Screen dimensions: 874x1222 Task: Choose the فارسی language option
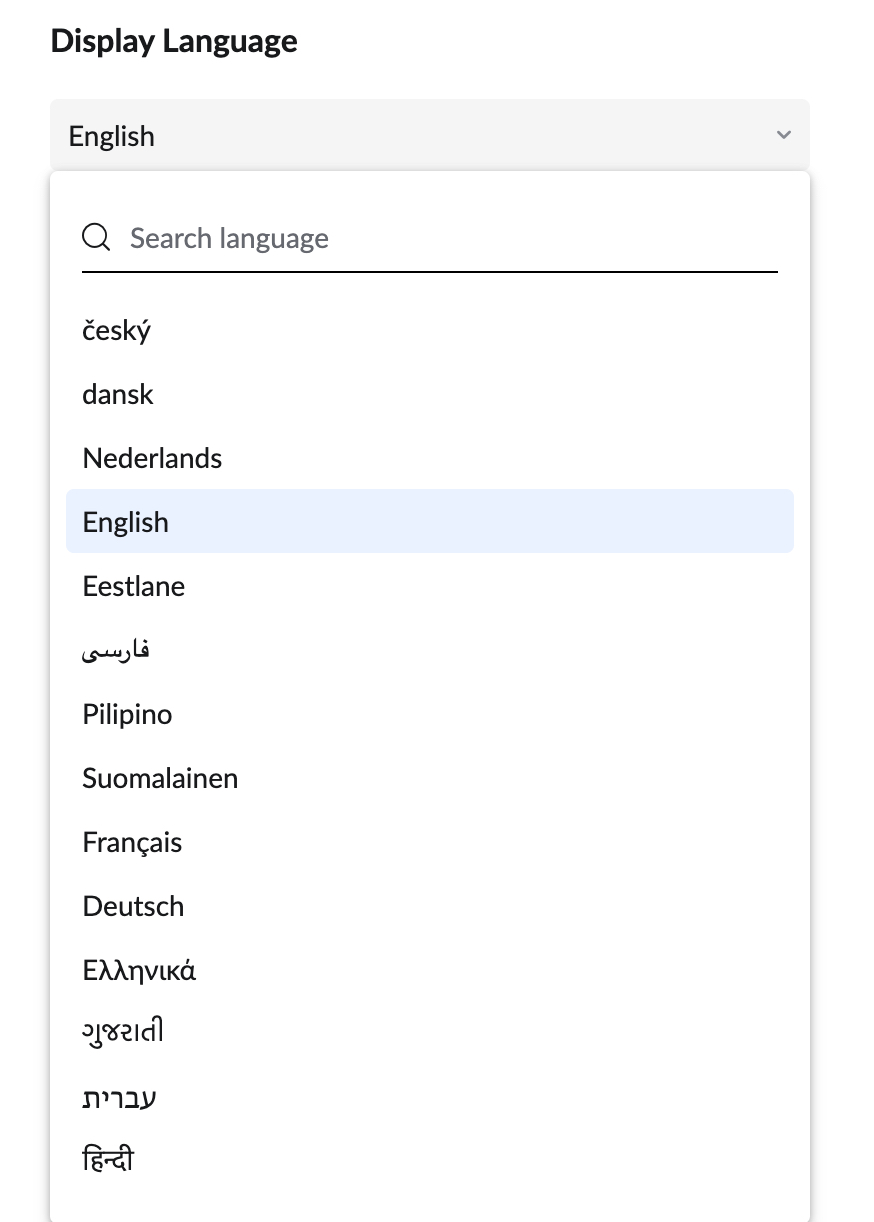tap(115, 649)
